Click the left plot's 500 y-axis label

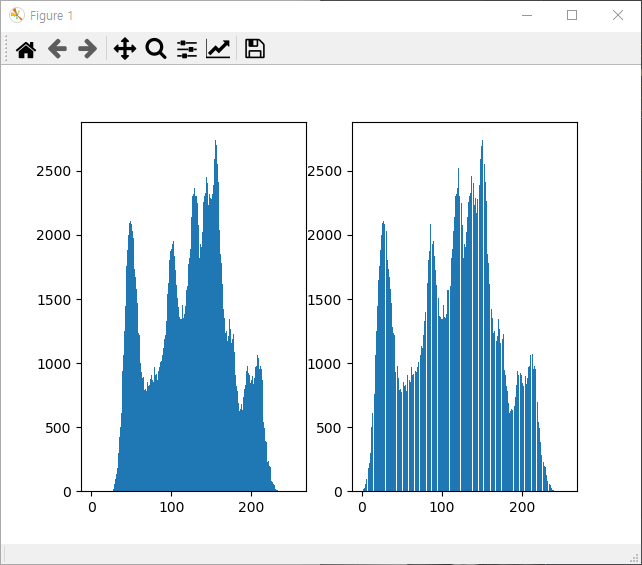[x=58, y=428]
